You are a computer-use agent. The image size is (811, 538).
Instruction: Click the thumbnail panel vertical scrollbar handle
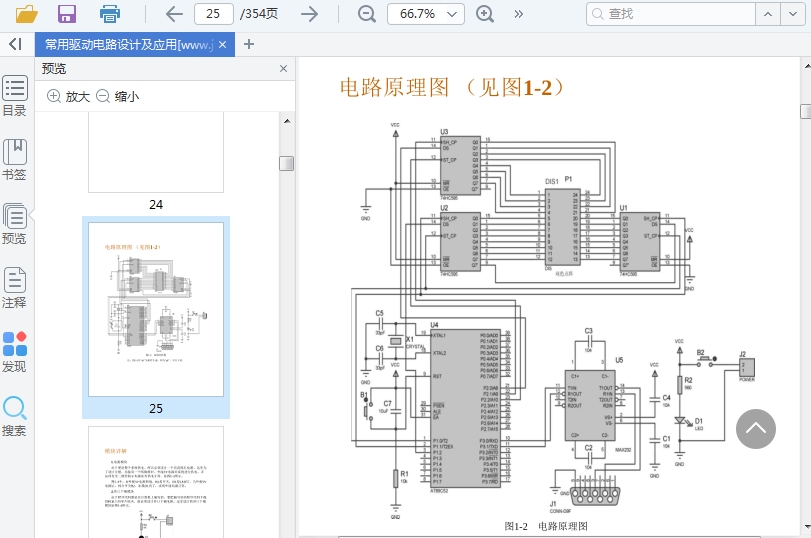(x=286, y=163)
